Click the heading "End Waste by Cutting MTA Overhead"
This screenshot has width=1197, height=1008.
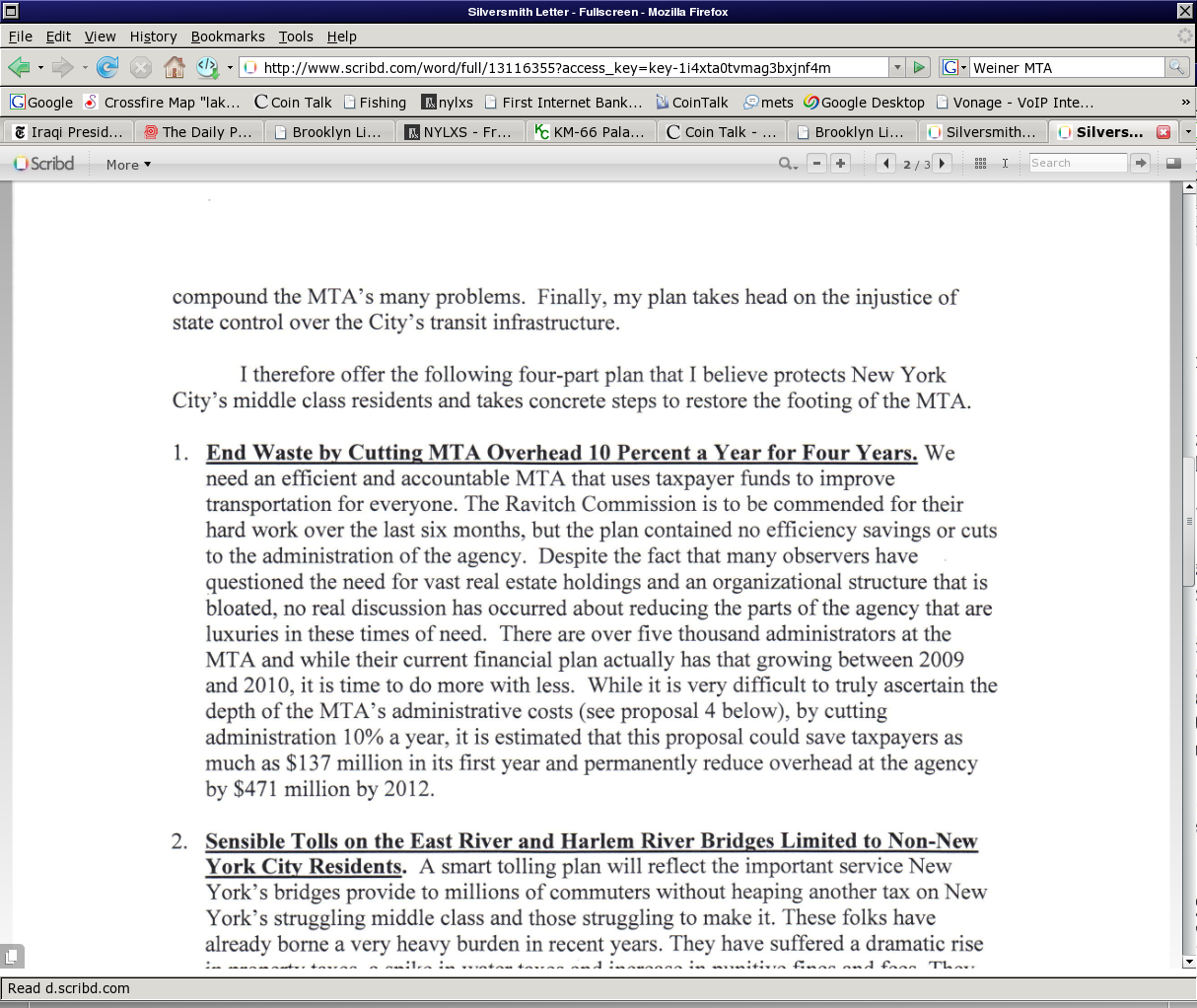coord(561,453)
